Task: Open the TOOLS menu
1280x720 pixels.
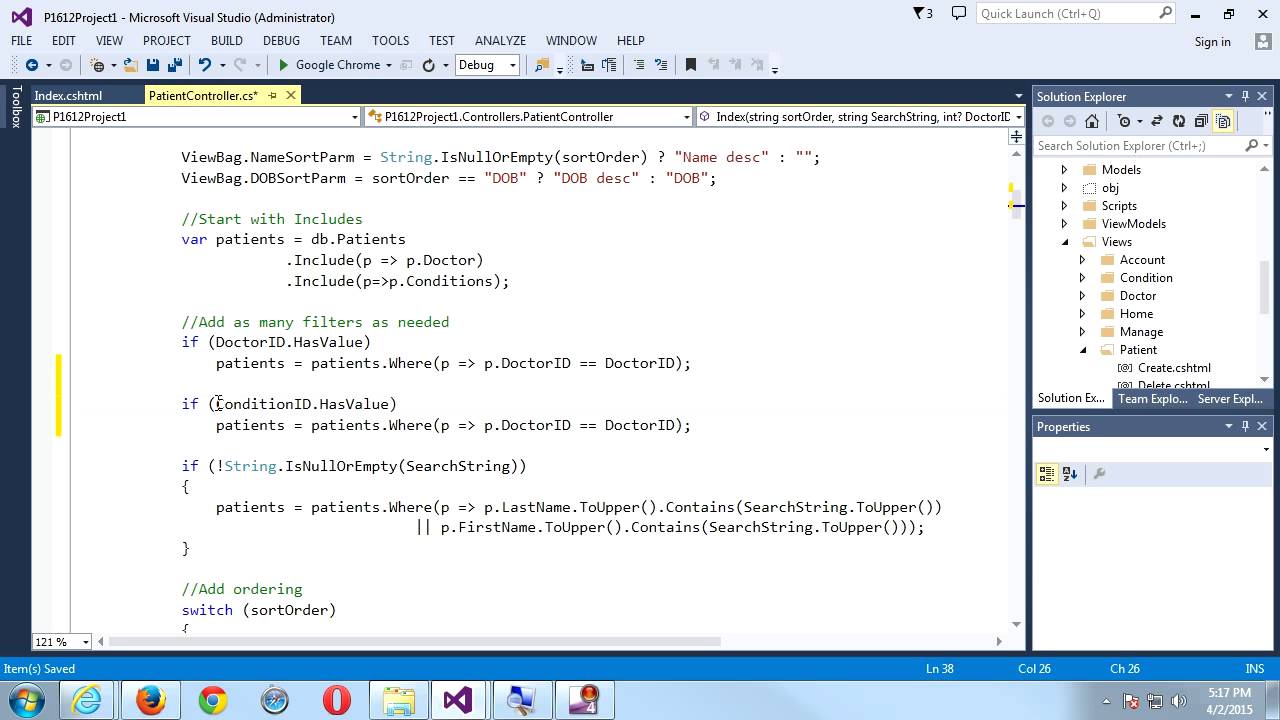Action: pos(390,41)
